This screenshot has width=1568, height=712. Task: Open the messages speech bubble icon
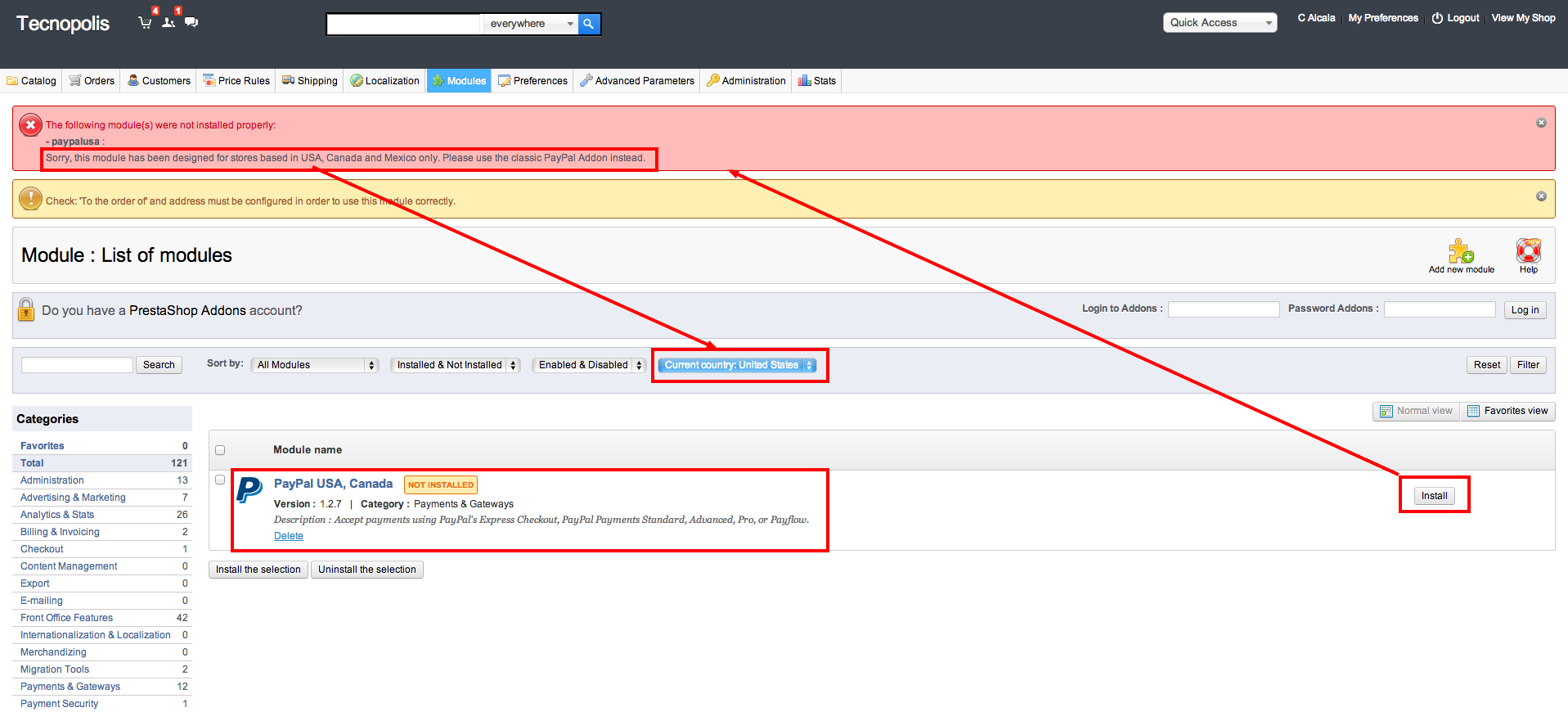coord(191,22)
